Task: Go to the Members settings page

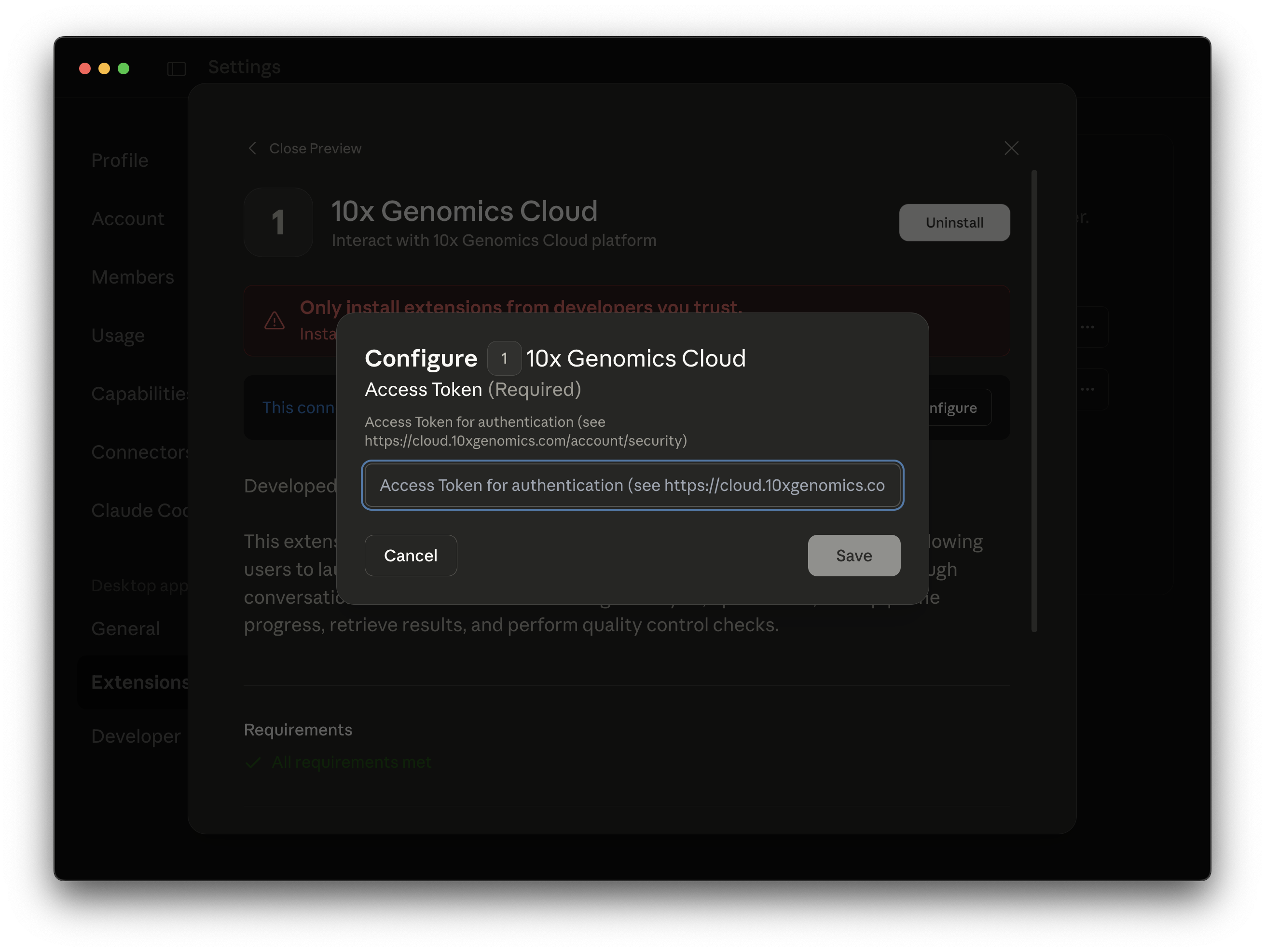Action: (133, 277)
